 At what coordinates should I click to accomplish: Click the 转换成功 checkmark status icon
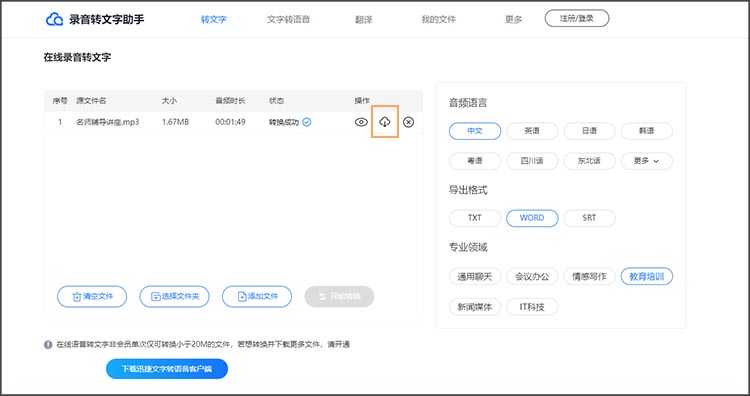[x=307, y=122]
